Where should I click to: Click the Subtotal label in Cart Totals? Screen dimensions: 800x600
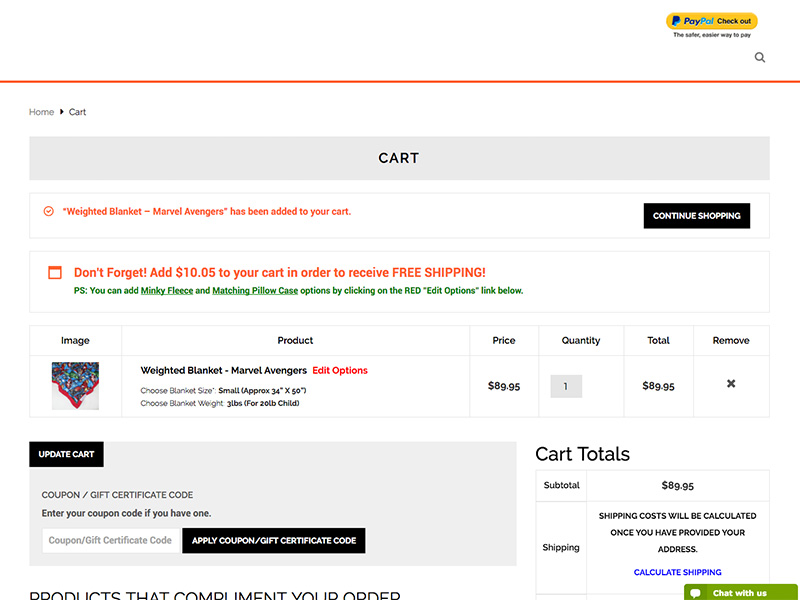(x=562, y=485)
